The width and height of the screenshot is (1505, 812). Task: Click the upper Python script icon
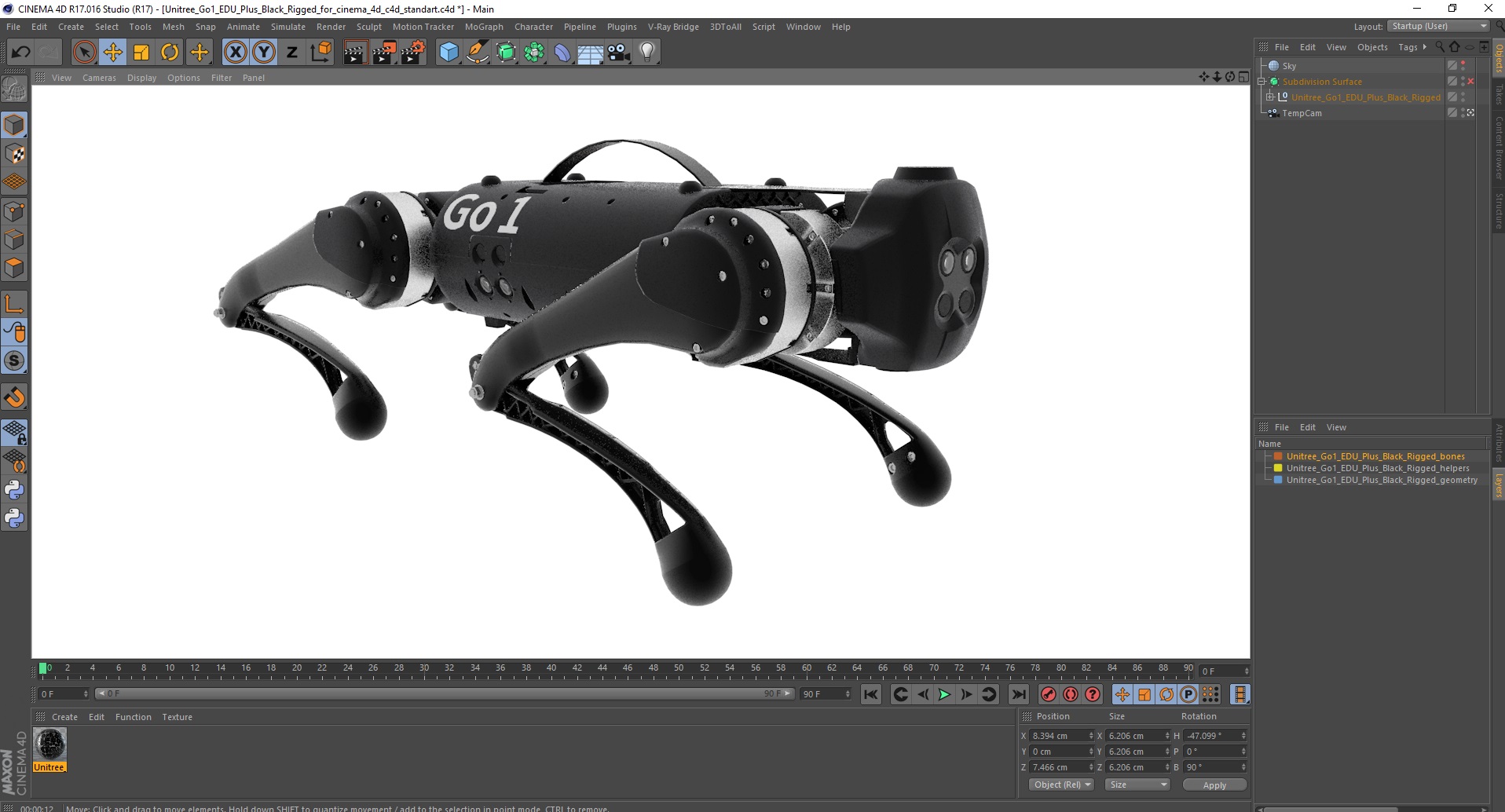(x=14, y=490)
